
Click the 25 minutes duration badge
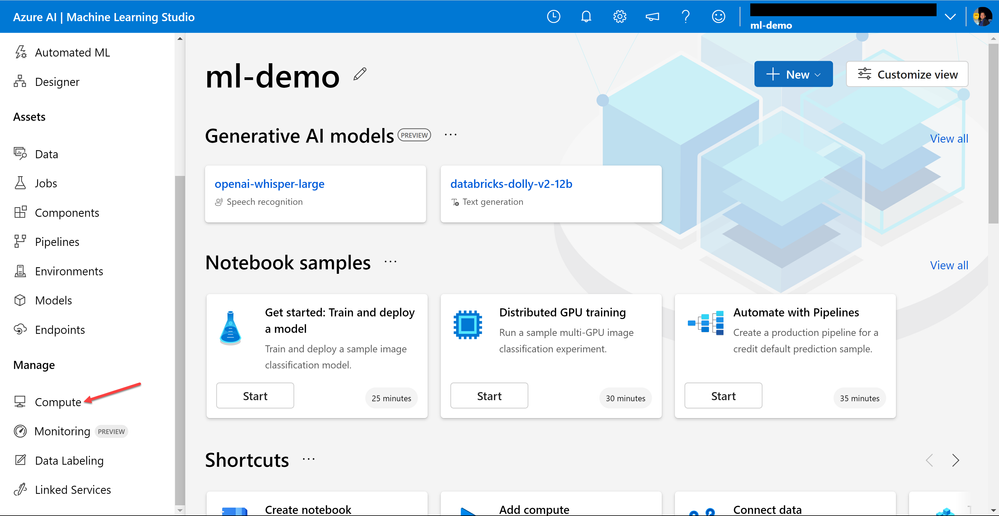391,398
